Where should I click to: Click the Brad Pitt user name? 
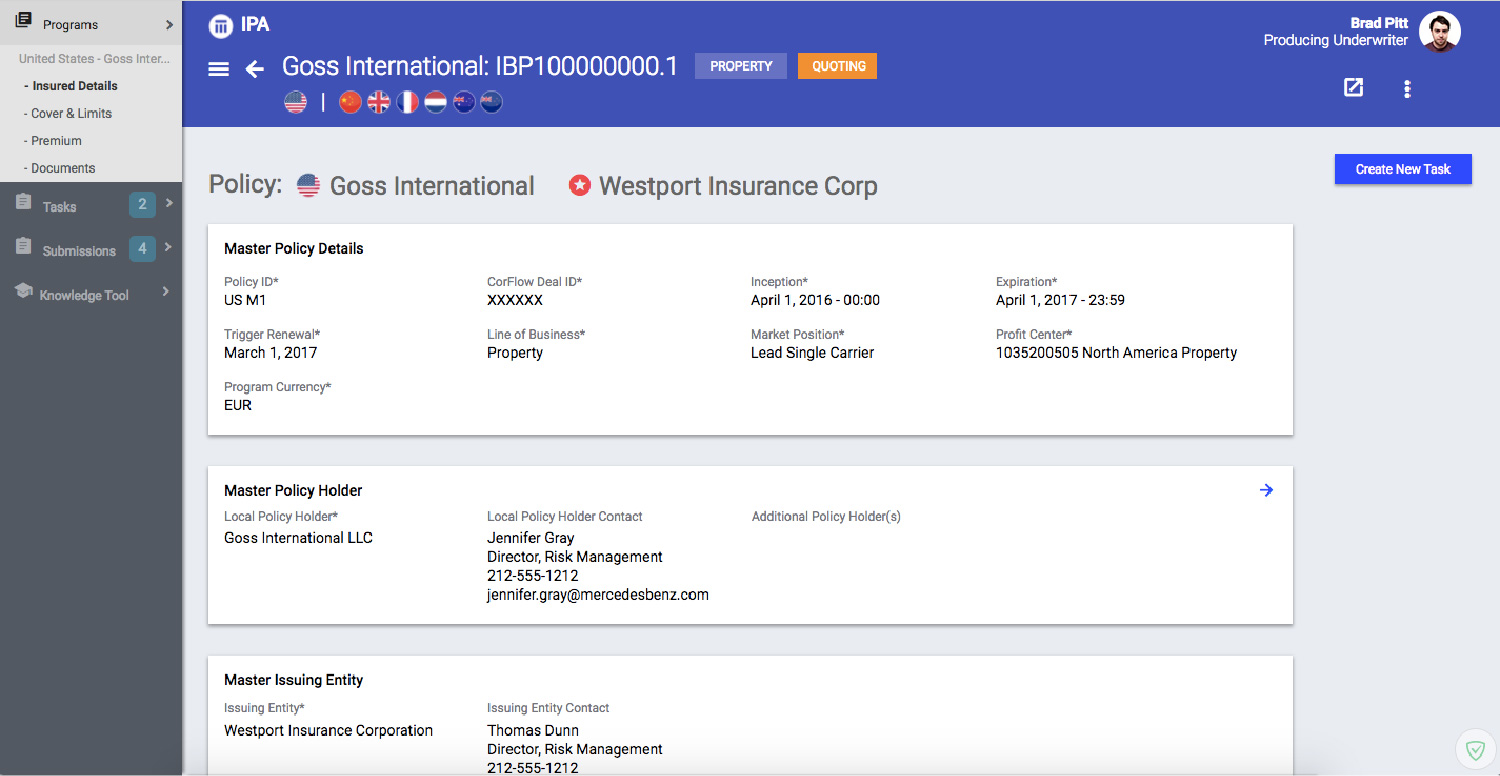(1379, 23)
